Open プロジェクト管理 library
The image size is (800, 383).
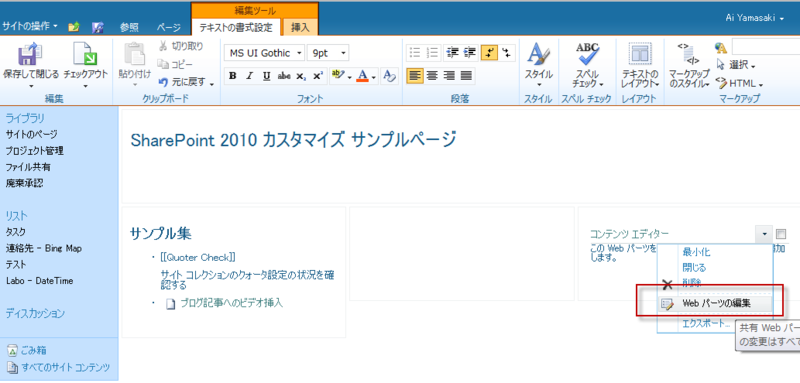point(35,151)
